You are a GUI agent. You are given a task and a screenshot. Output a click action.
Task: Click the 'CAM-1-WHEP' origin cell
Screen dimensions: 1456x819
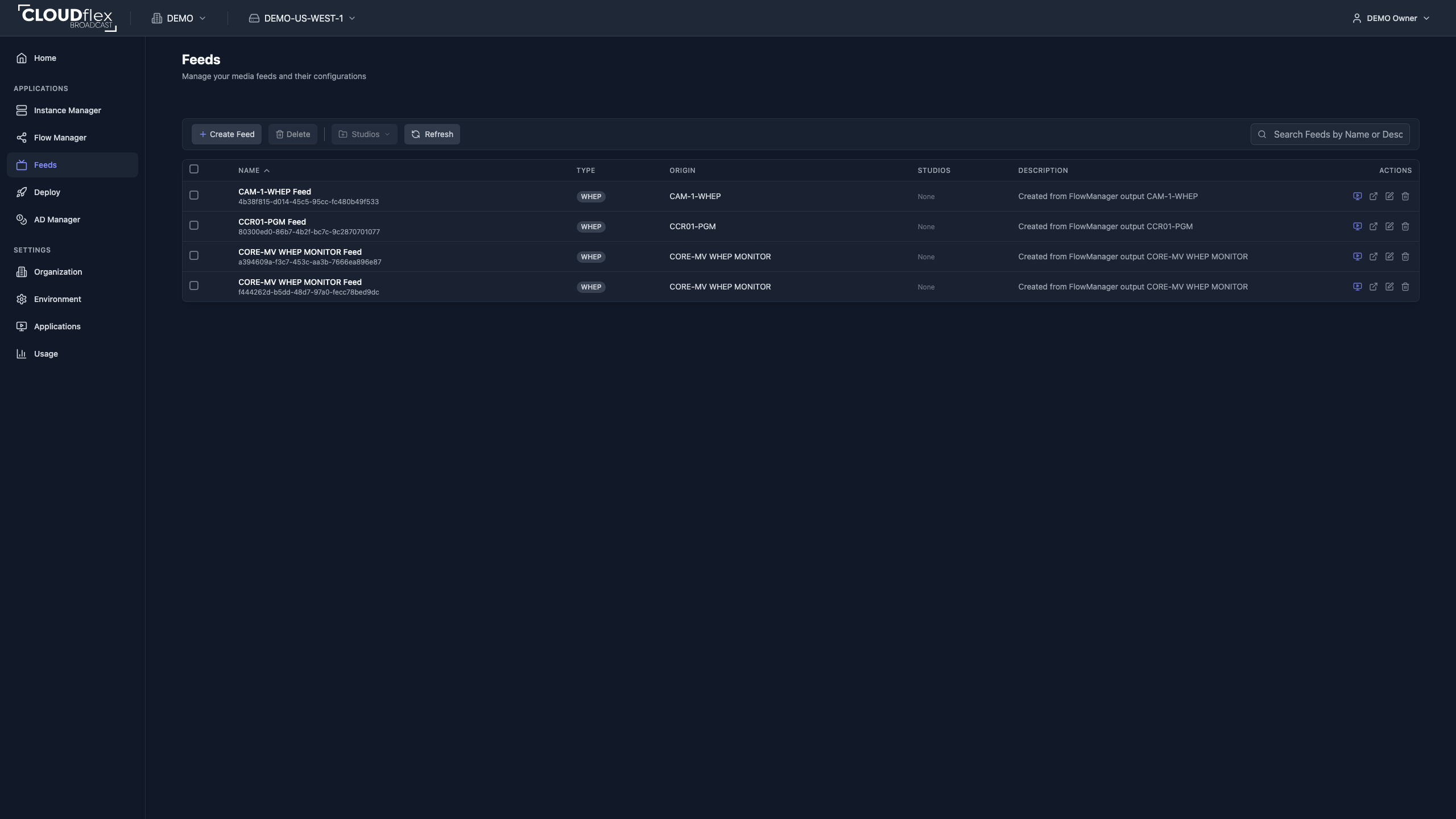695,196
